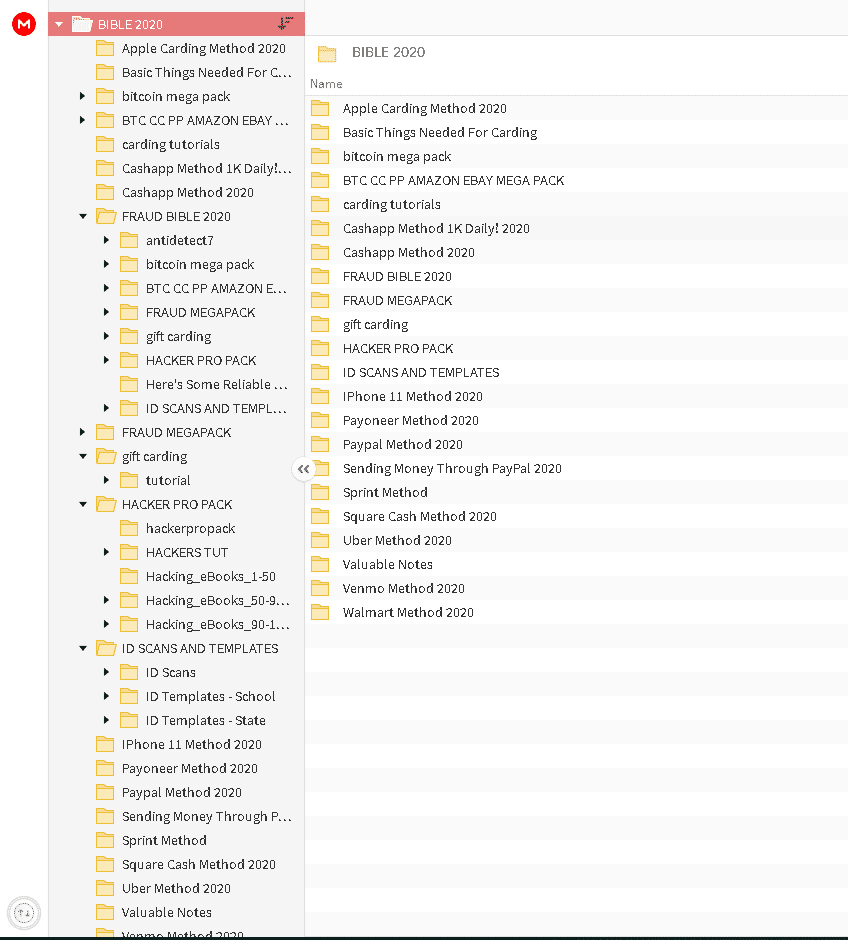848x940 pixels.
Task: Select Sprint Method in the tree
Action: 164,840
